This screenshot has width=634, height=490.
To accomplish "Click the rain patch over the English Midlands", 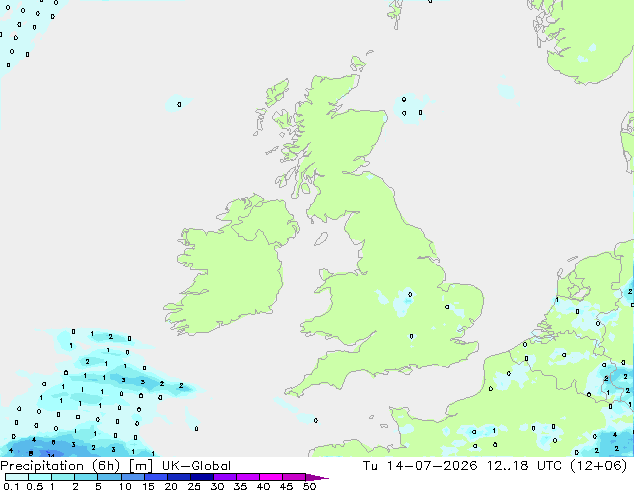I will (x=404, y=301).
